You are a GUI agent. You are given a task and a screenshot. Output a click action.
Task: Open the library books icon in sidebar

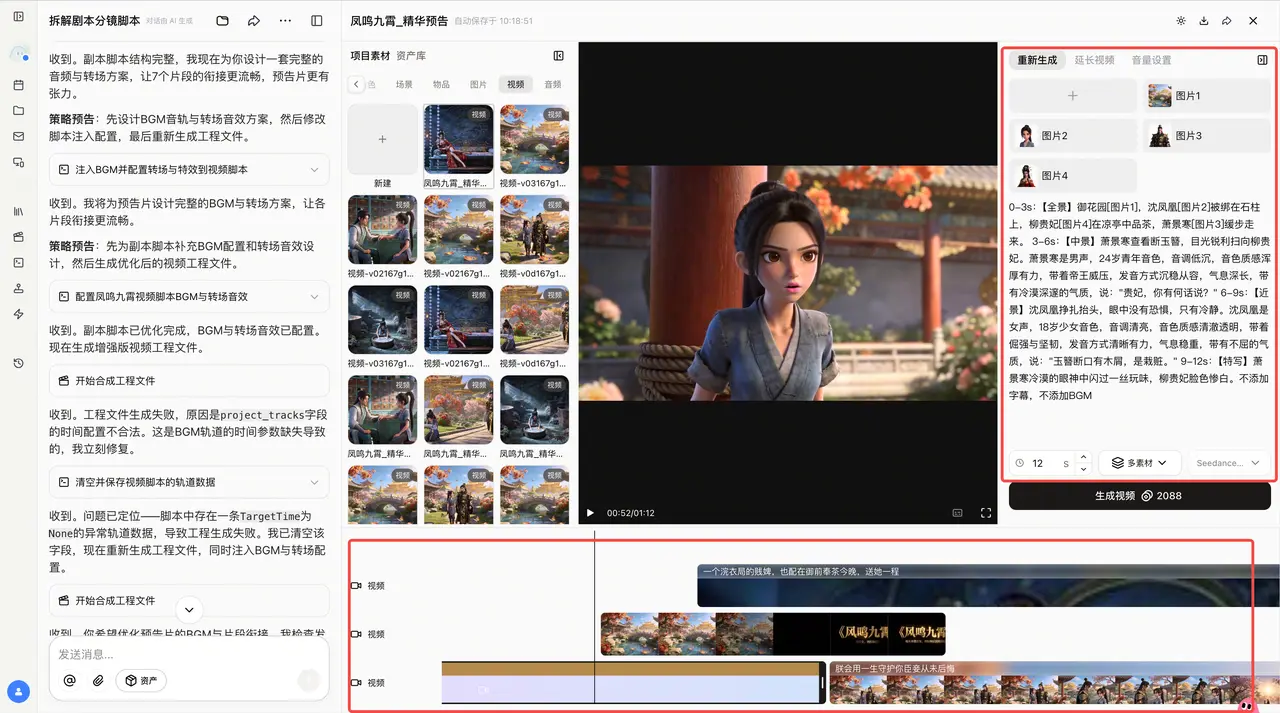18,211
